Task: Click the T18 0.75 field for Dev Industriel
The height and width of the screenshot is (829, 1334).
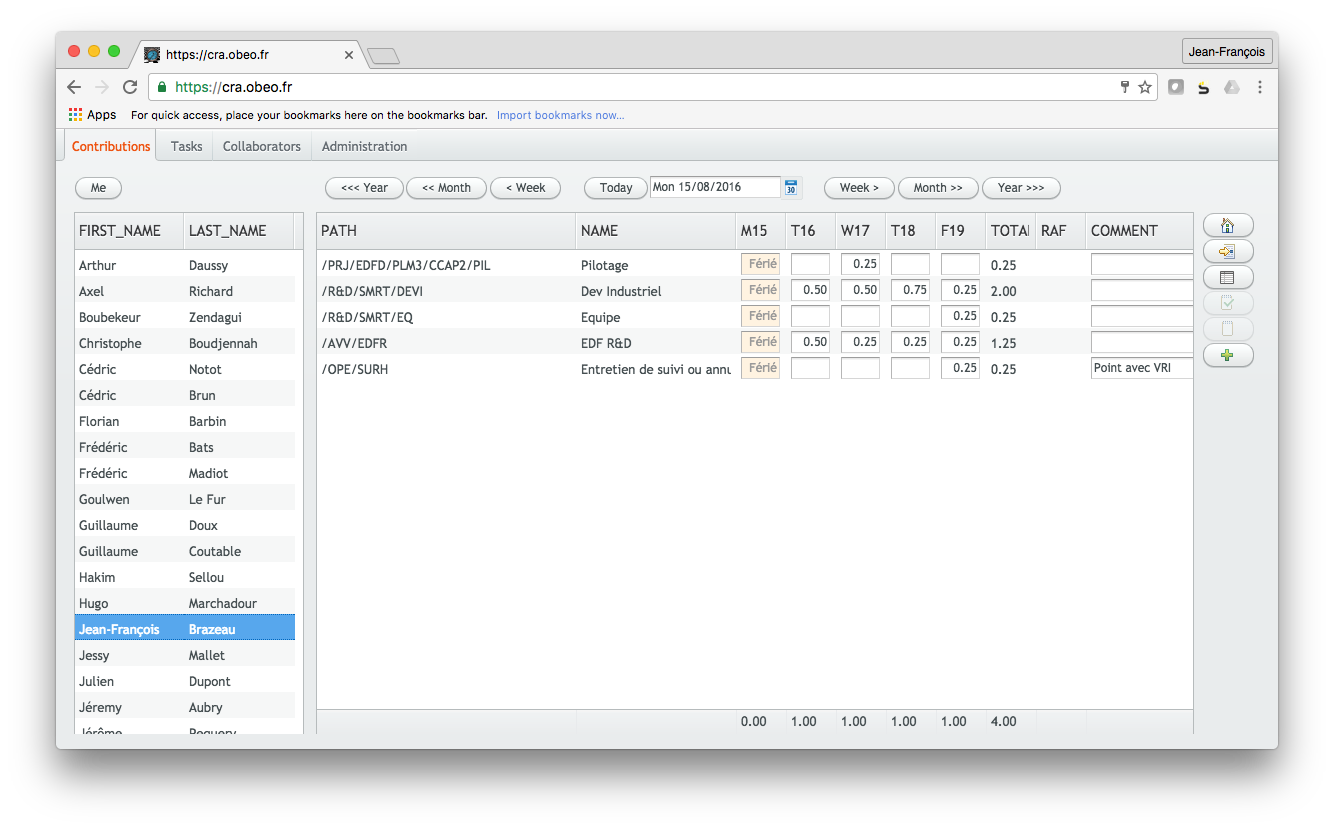Action: click(x=910, y=291)
